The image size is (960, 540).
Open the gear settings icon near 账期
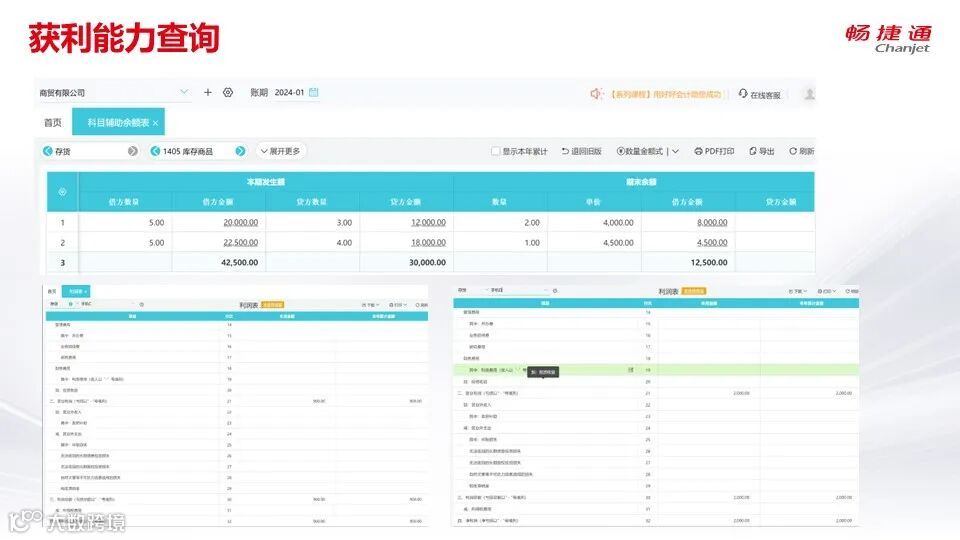[228, 92]
